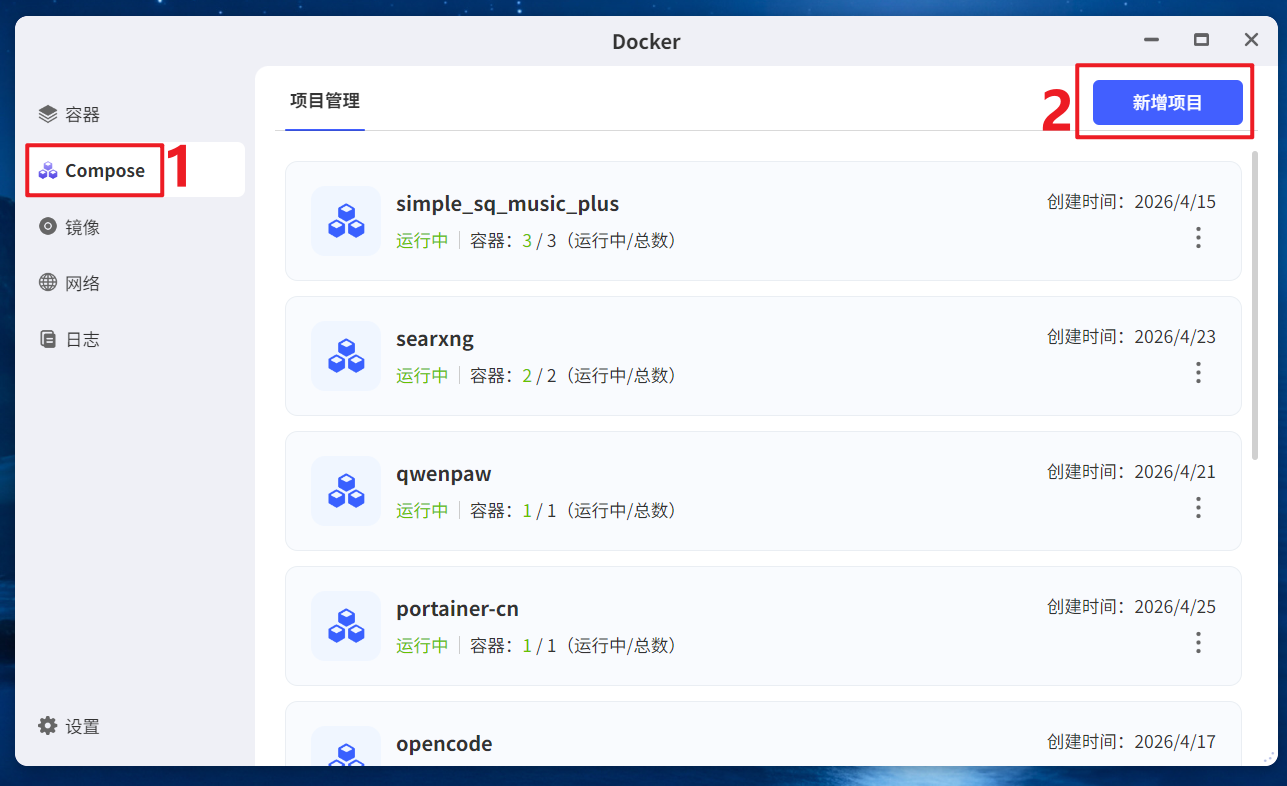
Task: Close the Docker window
Action: (1251, 41)
